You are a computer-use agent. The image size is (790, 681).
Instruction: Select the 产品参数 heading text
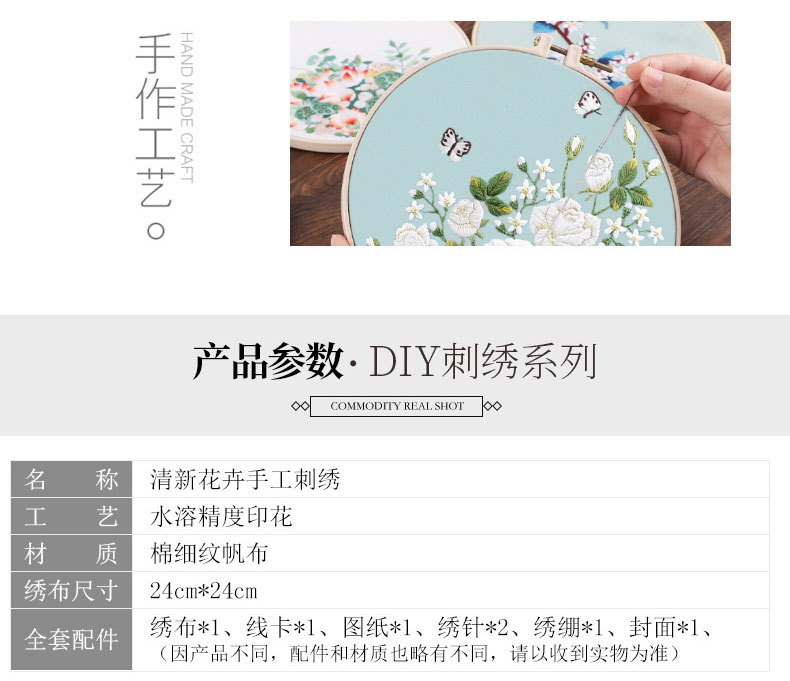(269, 361)
